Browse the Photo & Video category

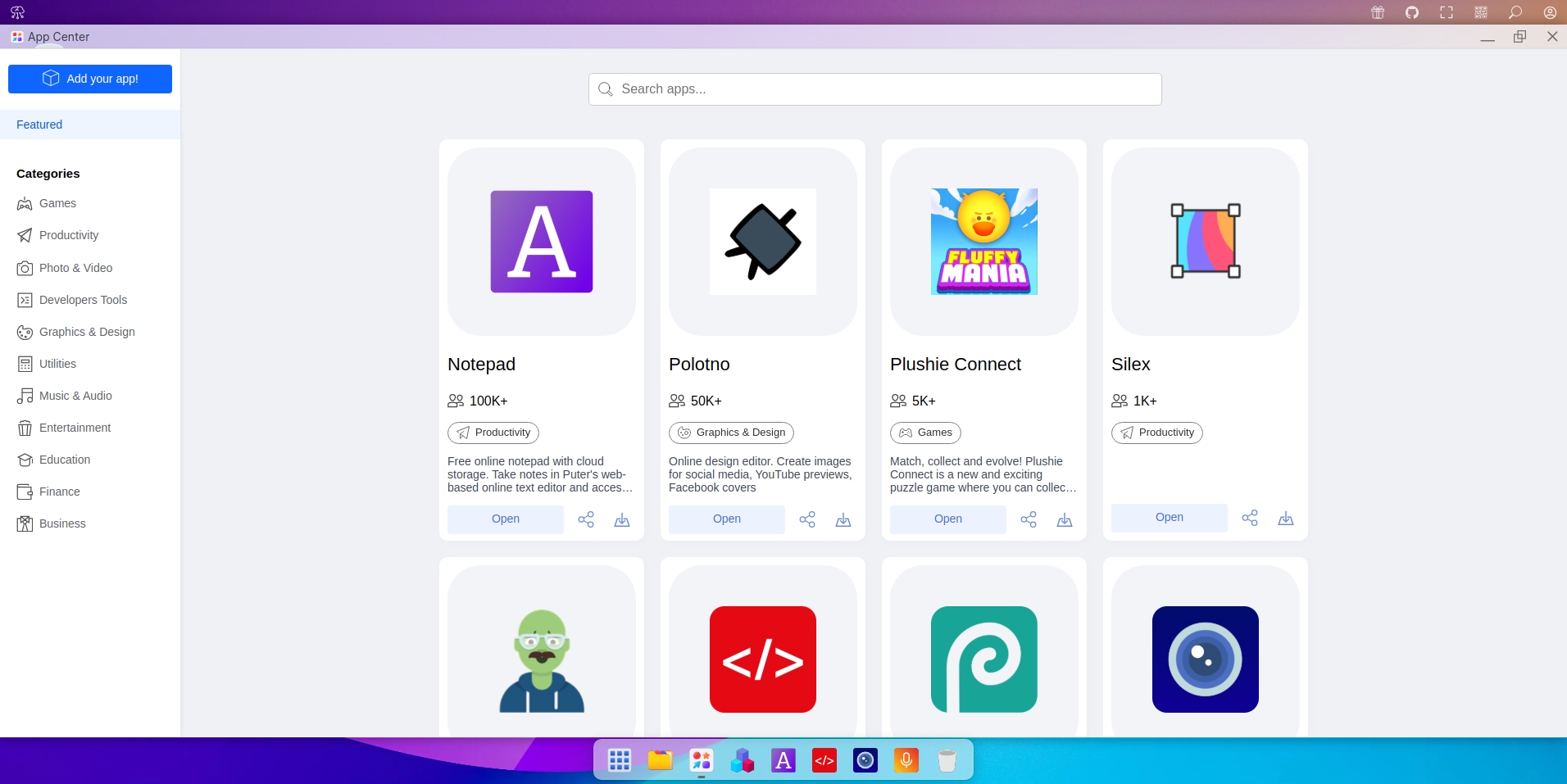90,268
